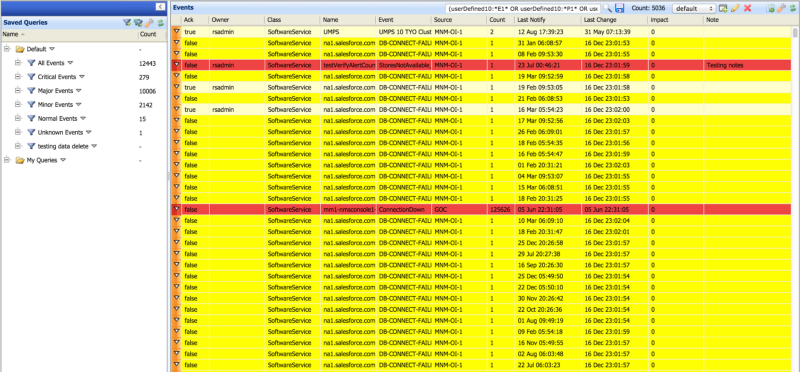Click the red X delete icon in Events toolbar

747,8
